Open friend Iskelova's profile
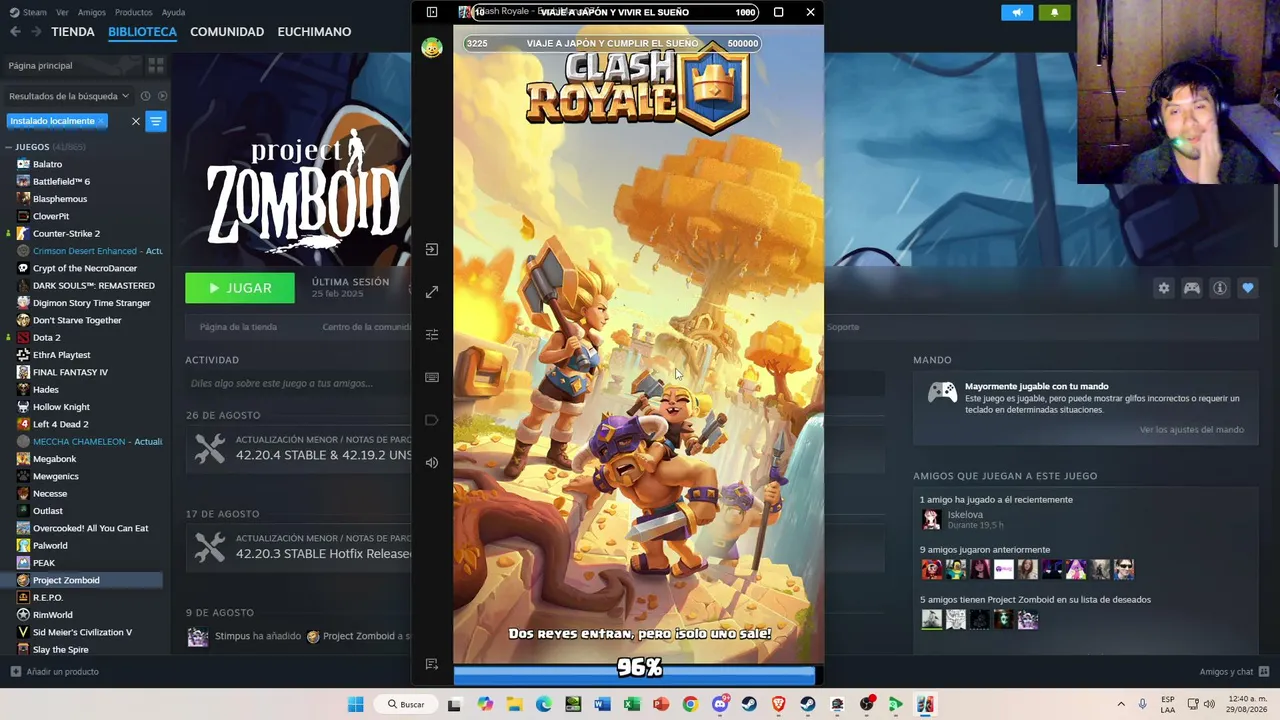The image size is (1280, 720). [x=965, y=515]
